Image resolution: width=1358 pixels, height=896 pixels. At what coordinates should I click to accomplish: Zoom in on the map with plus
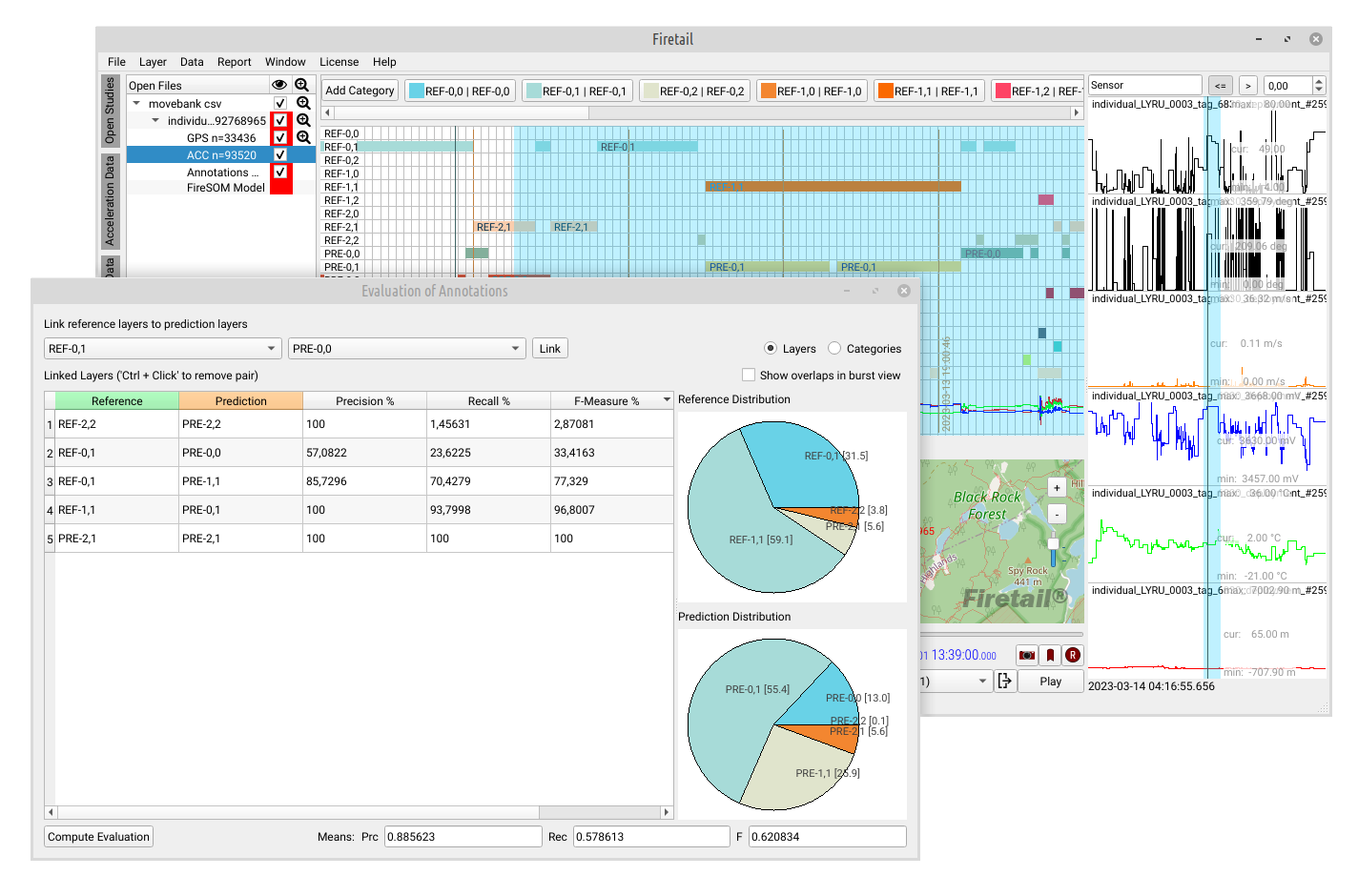tap(1057, 488)
